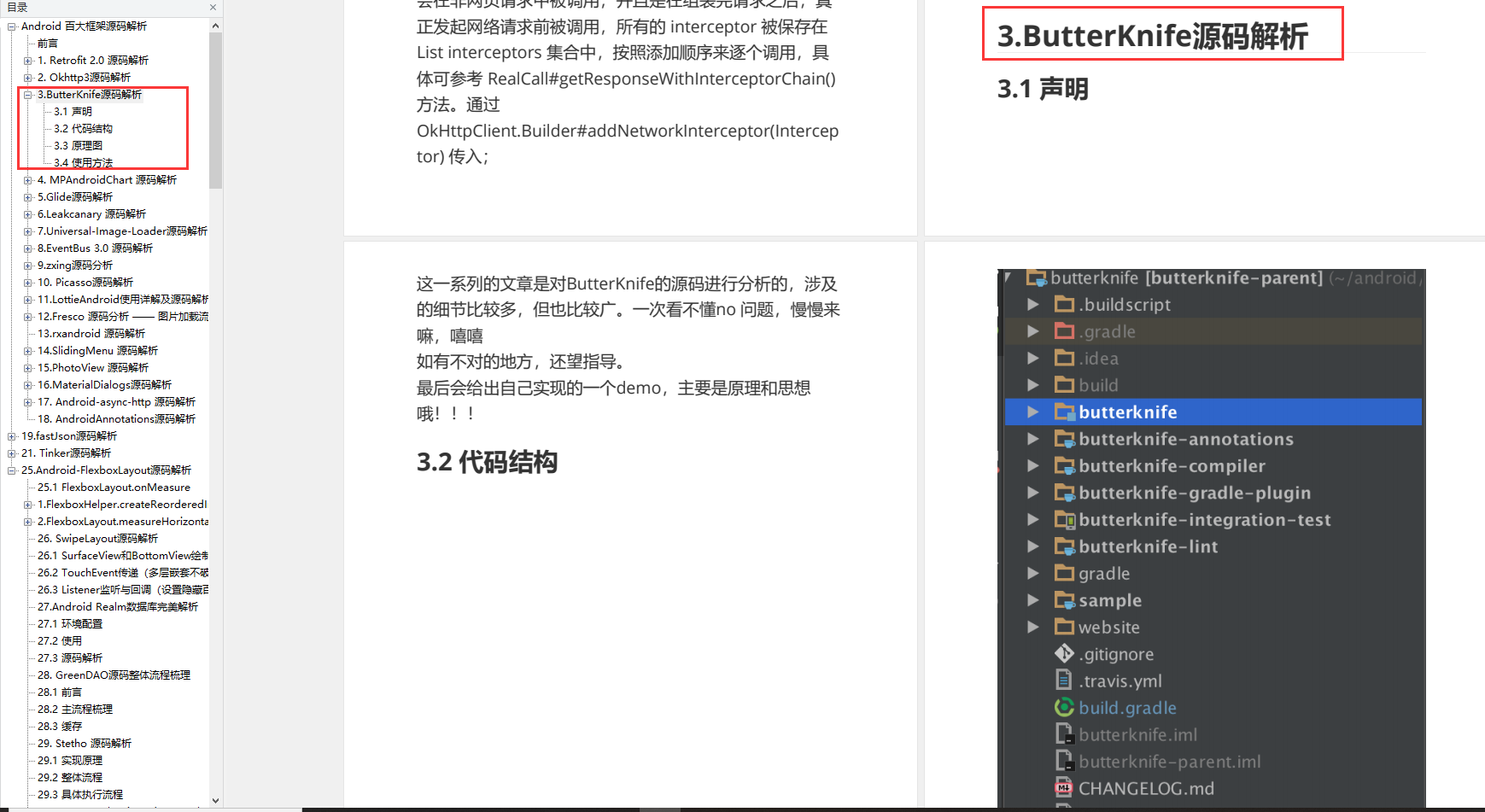This screenshot has width=1485, height=812.
Task: Select bookmark 1. Retrofit 2.0 源码解析
Action: (x=93, y=61)
